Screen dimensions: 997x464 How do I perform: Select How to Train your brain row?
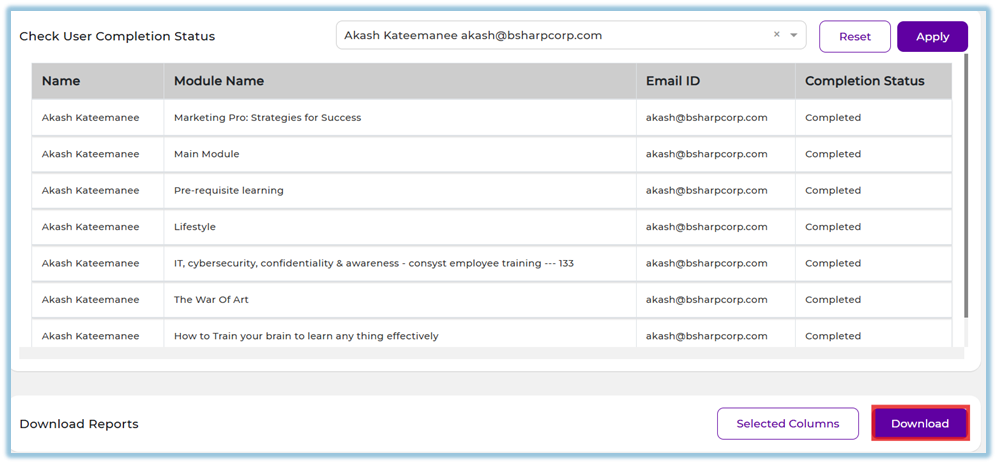(x=306, y=336)
